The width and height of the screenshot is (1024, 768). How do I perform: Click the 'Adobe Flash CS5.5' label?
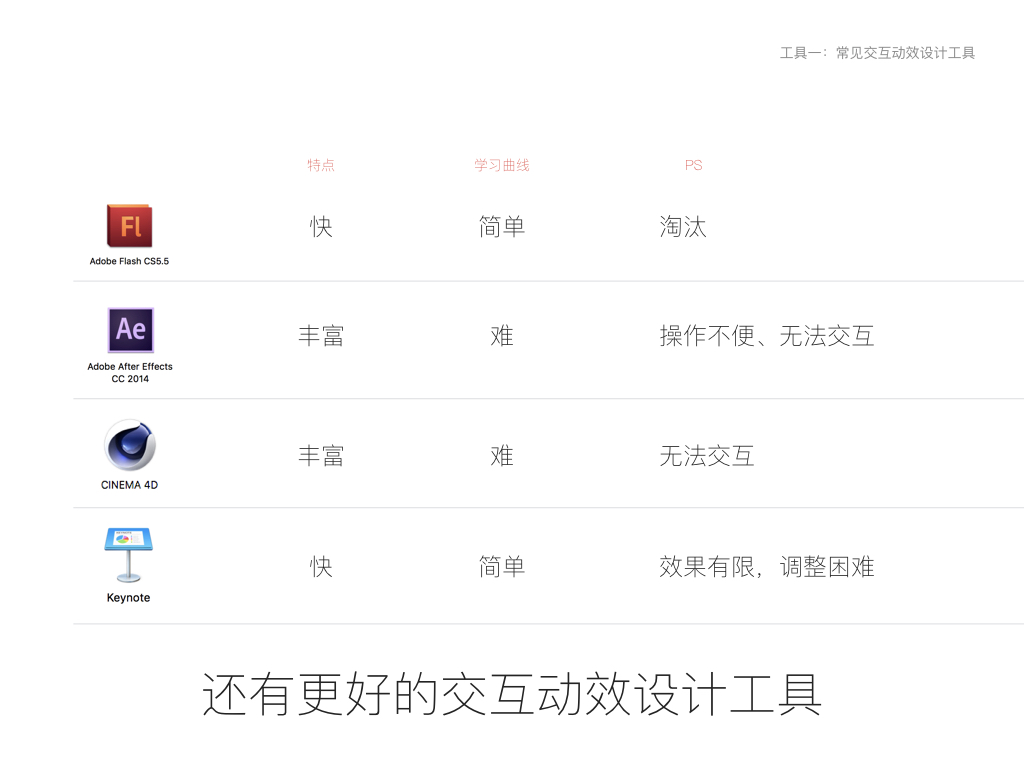129,261
